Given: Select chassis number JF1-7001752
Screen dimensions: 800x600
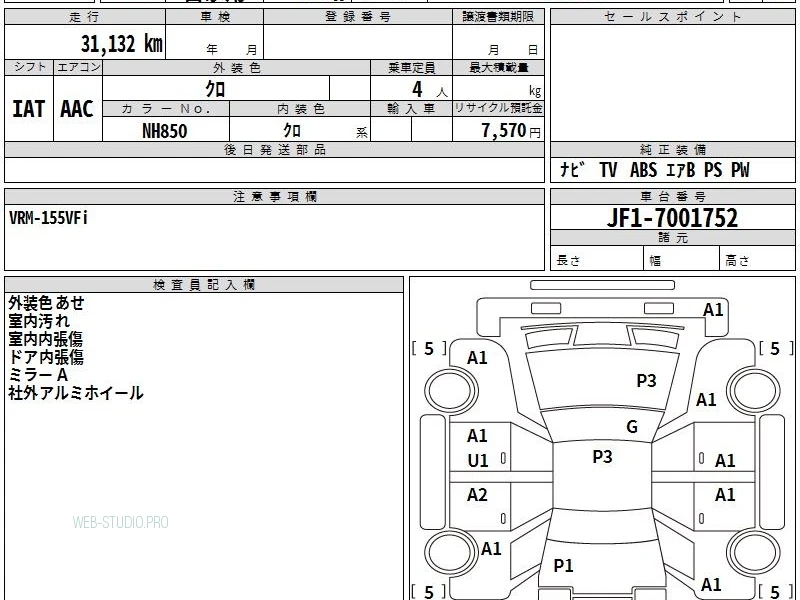Looking at the screenshot, I should 672,218.
